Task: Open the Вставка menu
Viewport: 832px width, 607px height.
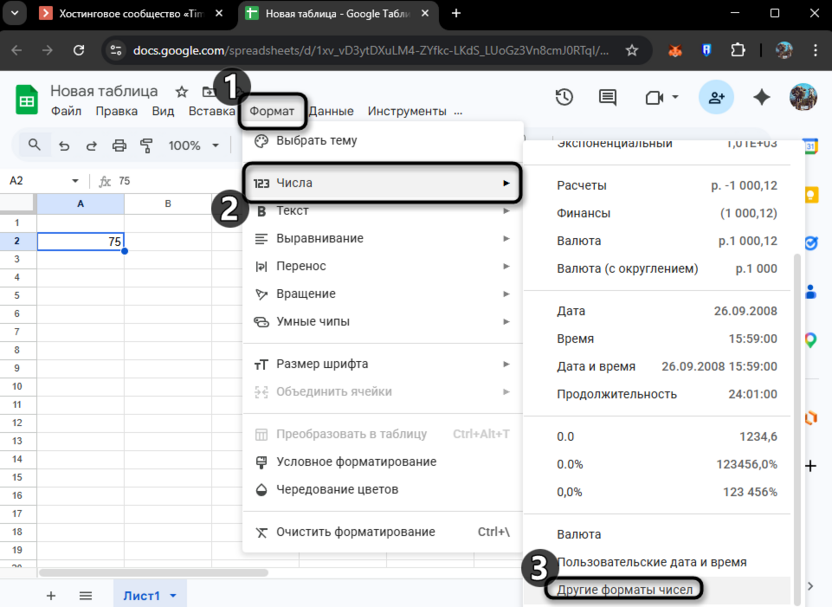Action: coord(212,111)
